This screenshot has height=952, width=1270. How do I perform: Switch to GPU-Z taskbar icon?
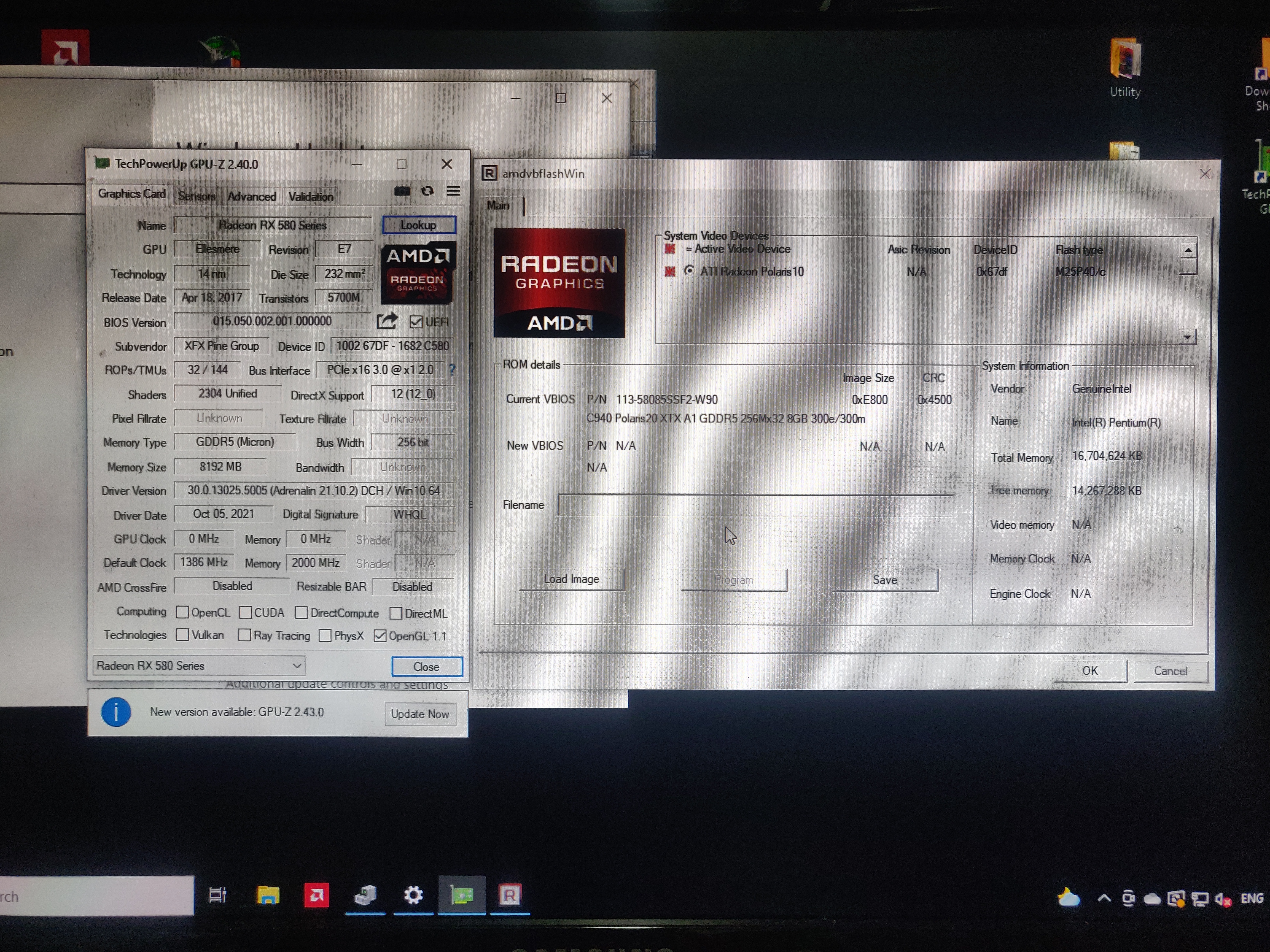pos(462,895)
